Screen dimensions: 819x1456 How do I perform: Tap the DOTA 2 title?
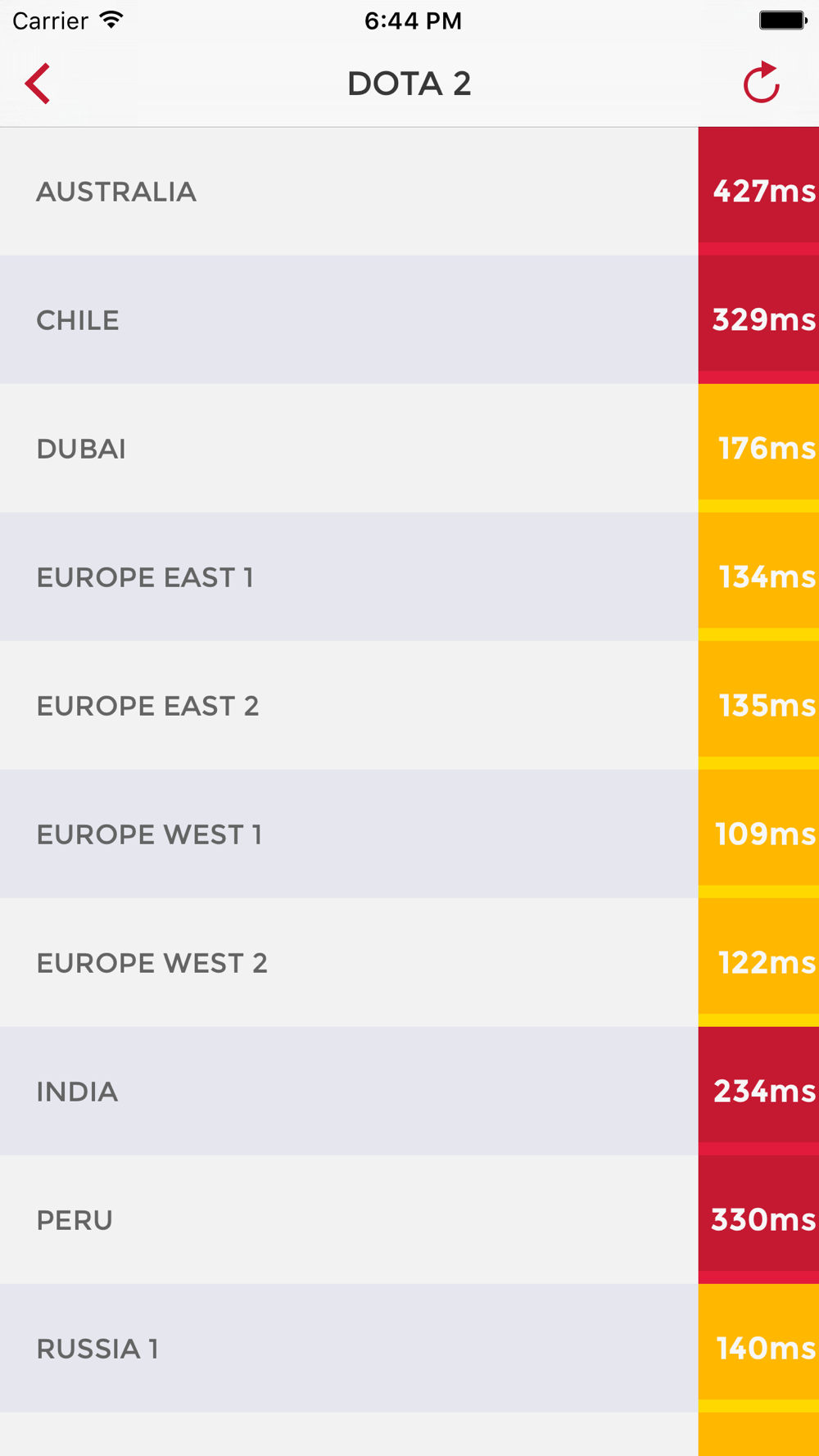point(409,84)
